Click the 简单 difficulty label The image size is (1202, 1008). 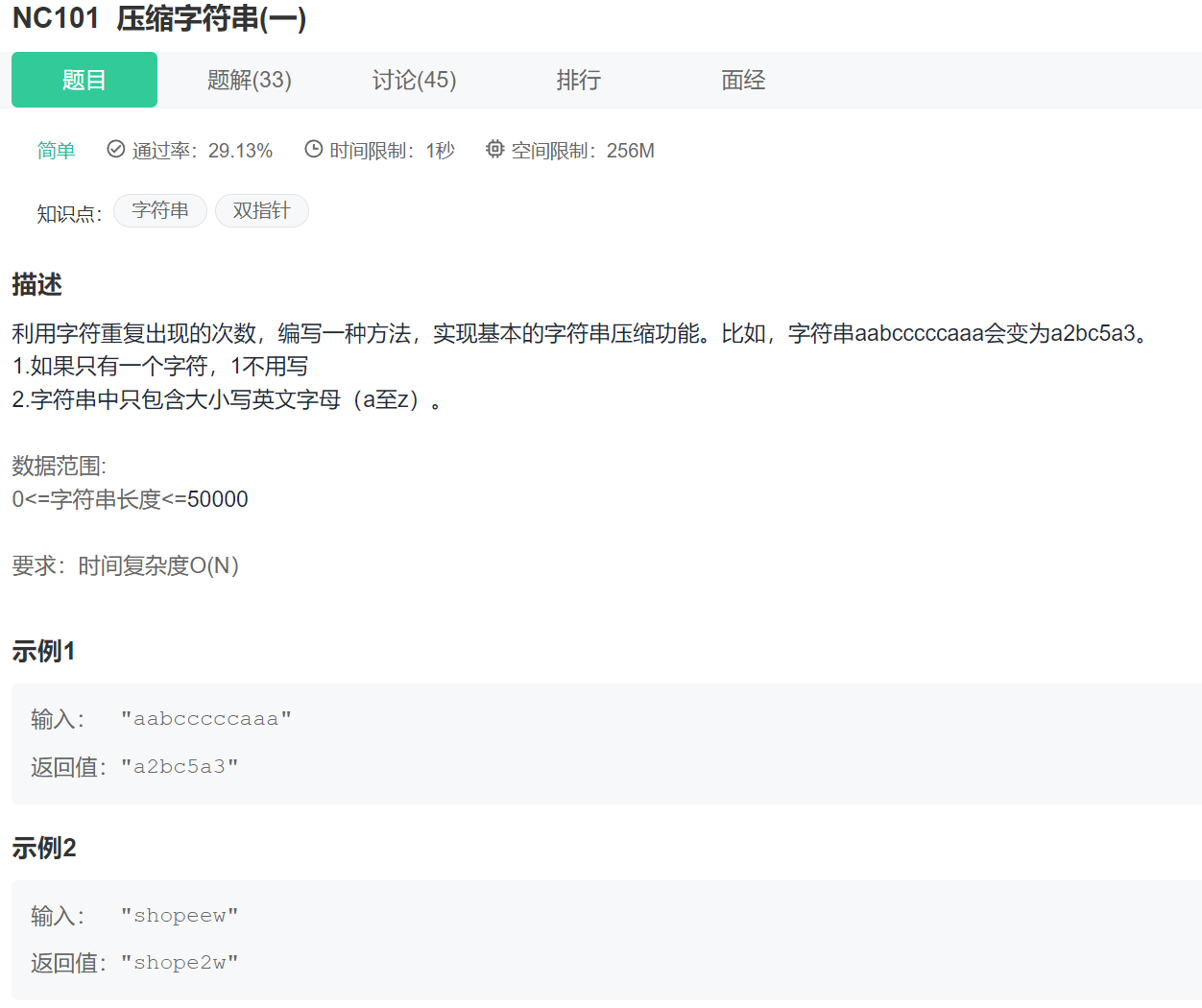(56, 151)
